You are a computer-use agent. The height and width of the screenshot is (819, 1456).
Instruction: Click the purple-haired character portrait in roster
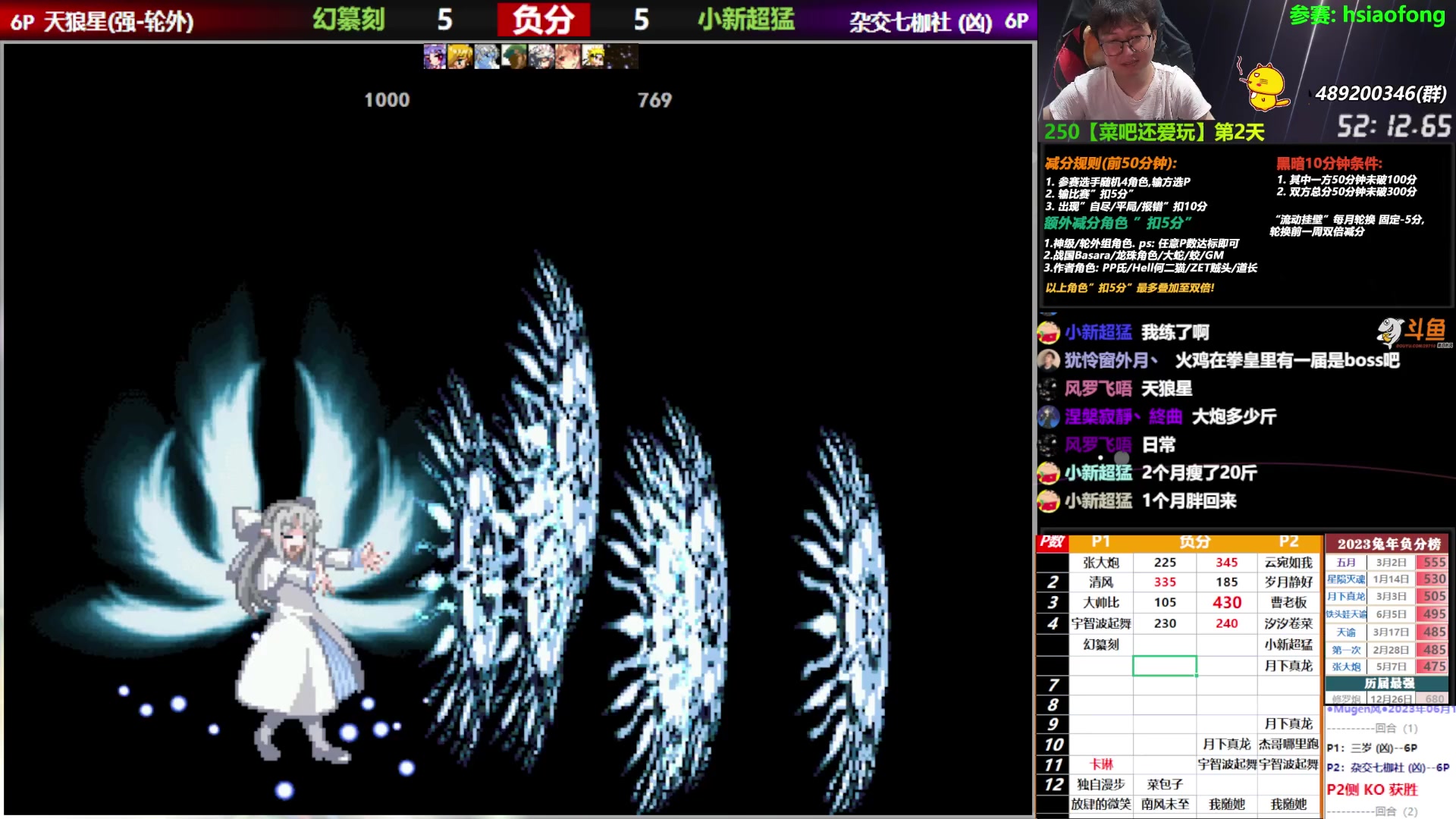tap(435, 57)
